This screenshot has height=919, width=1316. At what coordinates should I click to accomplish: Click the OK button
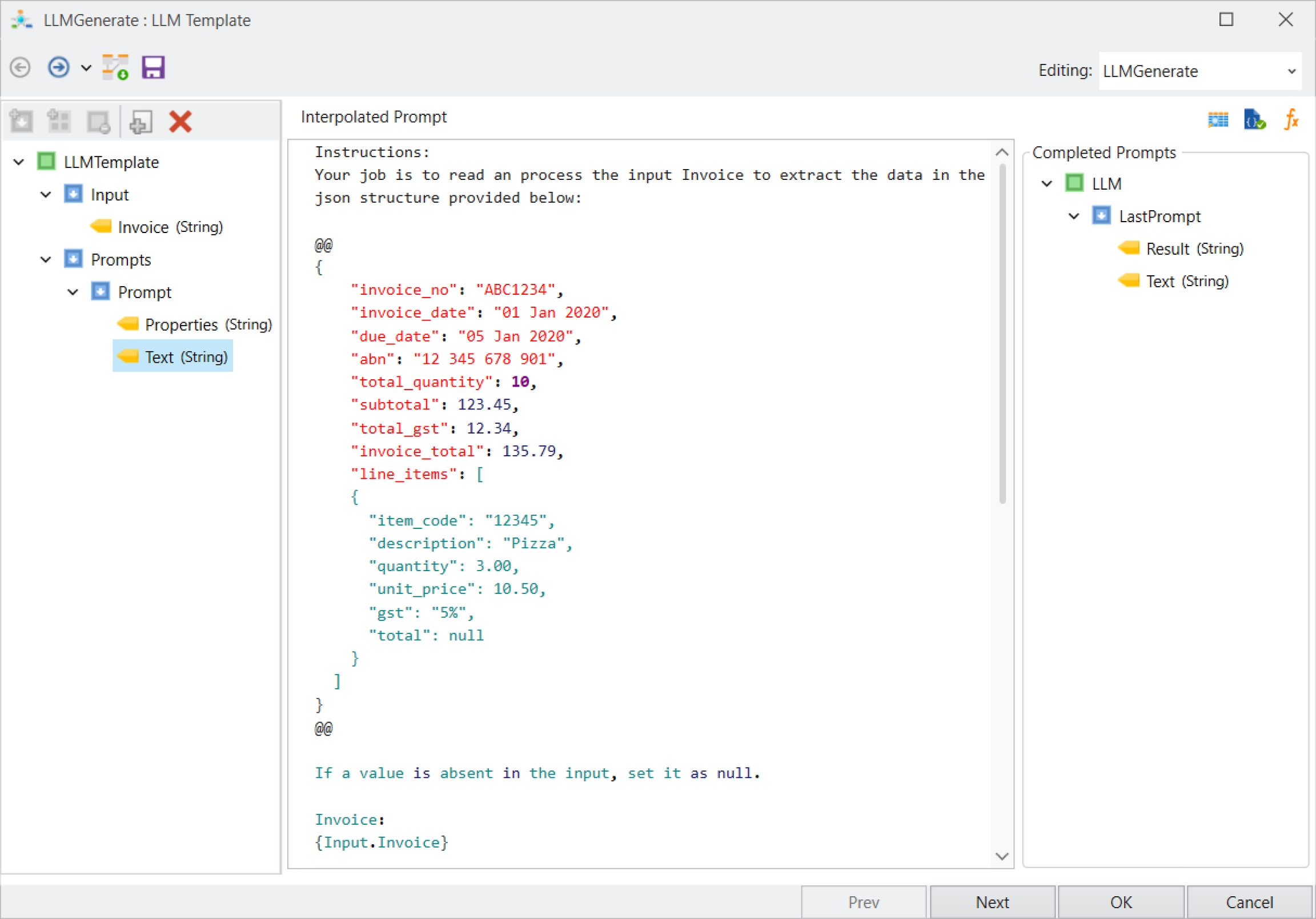pos(1121,902)
